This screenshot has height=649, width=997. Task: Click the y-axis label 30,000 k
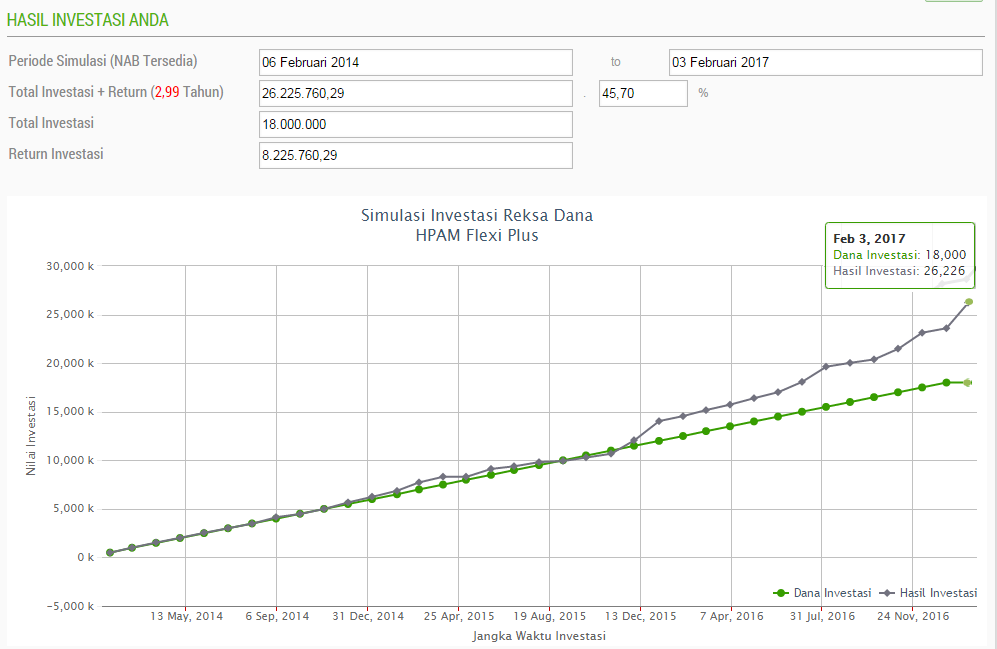pyautogui.click(x=70, y=266)
